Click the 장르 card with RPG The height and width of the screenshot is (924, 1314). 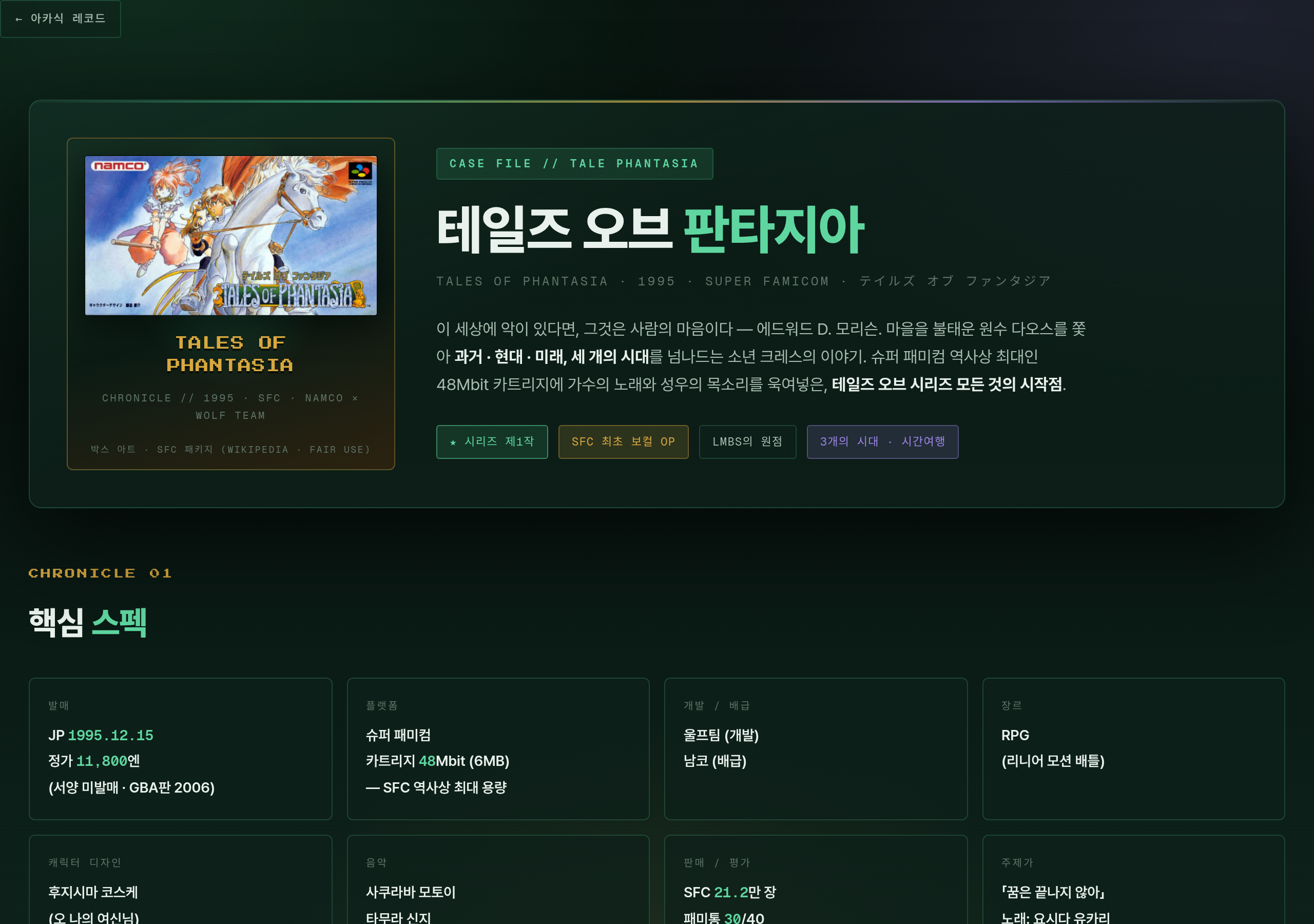tap(1133, 749)
